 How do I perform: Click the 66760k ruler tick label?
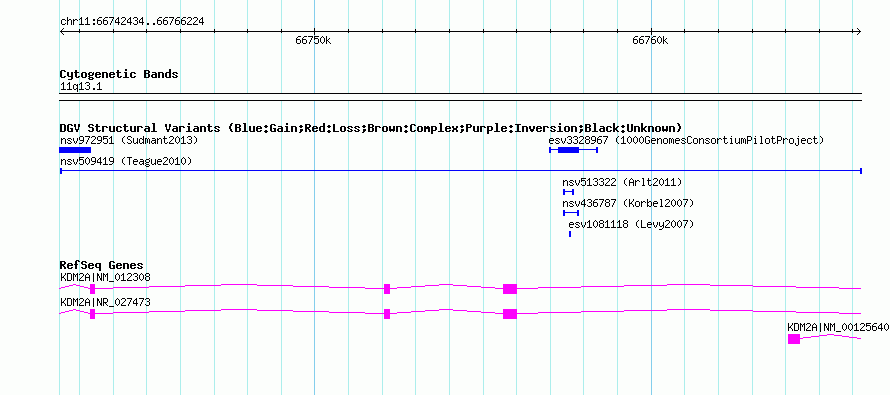(650, 40)
